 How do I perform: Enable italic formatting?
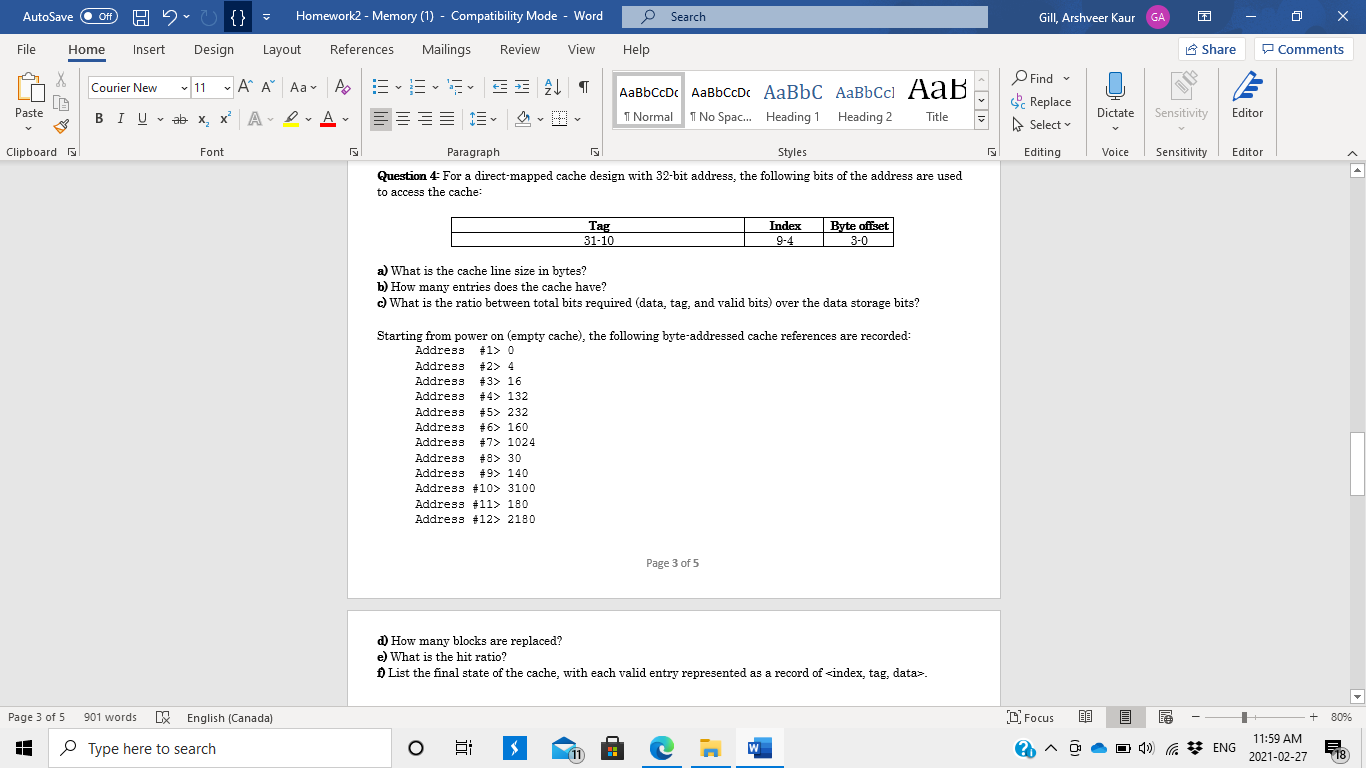click(120, 118)
